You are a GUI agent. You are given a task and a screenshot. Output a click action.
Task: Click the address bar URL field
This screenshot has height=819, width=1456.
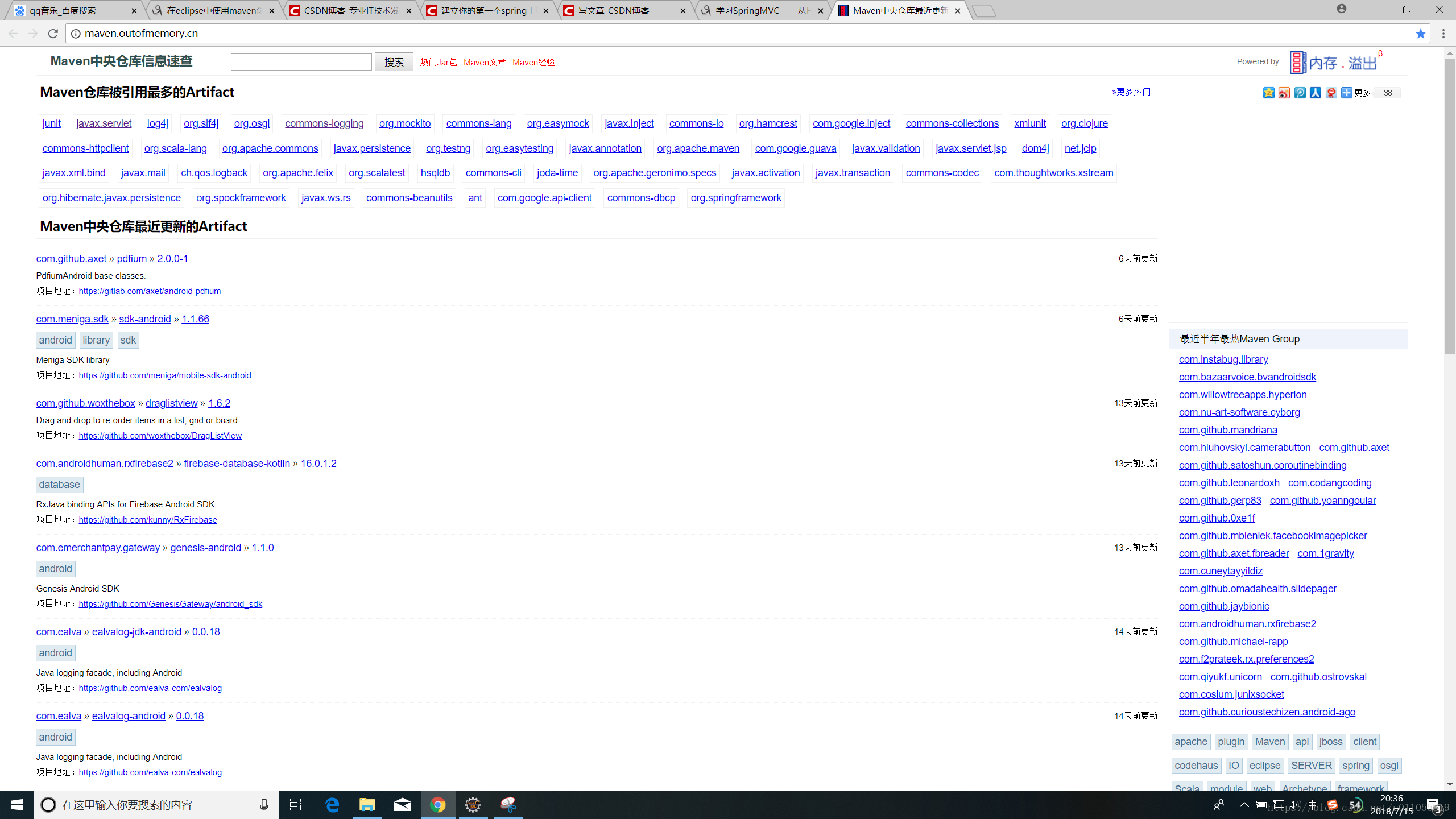(739, 34)
